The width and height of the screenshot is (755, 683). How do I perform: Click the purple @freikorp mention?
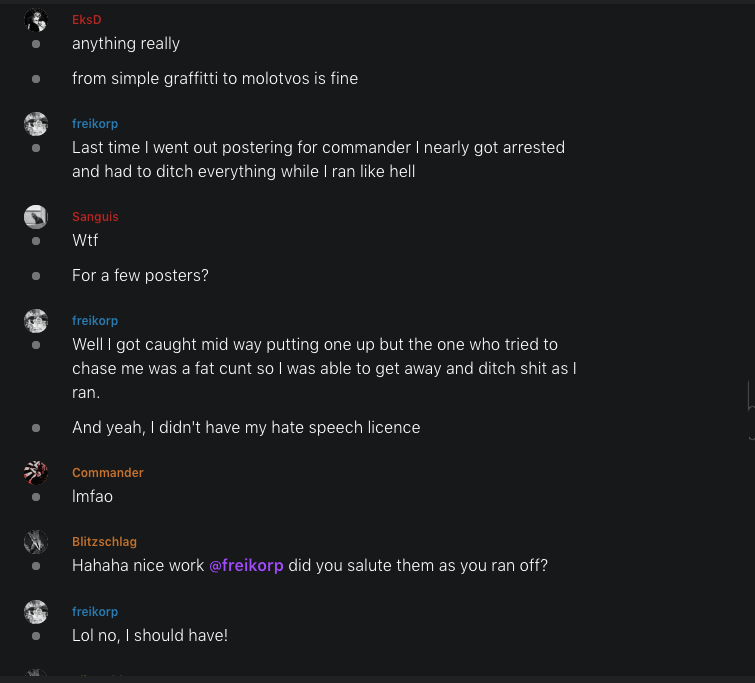pyautogui.click(x=246, y=566)
